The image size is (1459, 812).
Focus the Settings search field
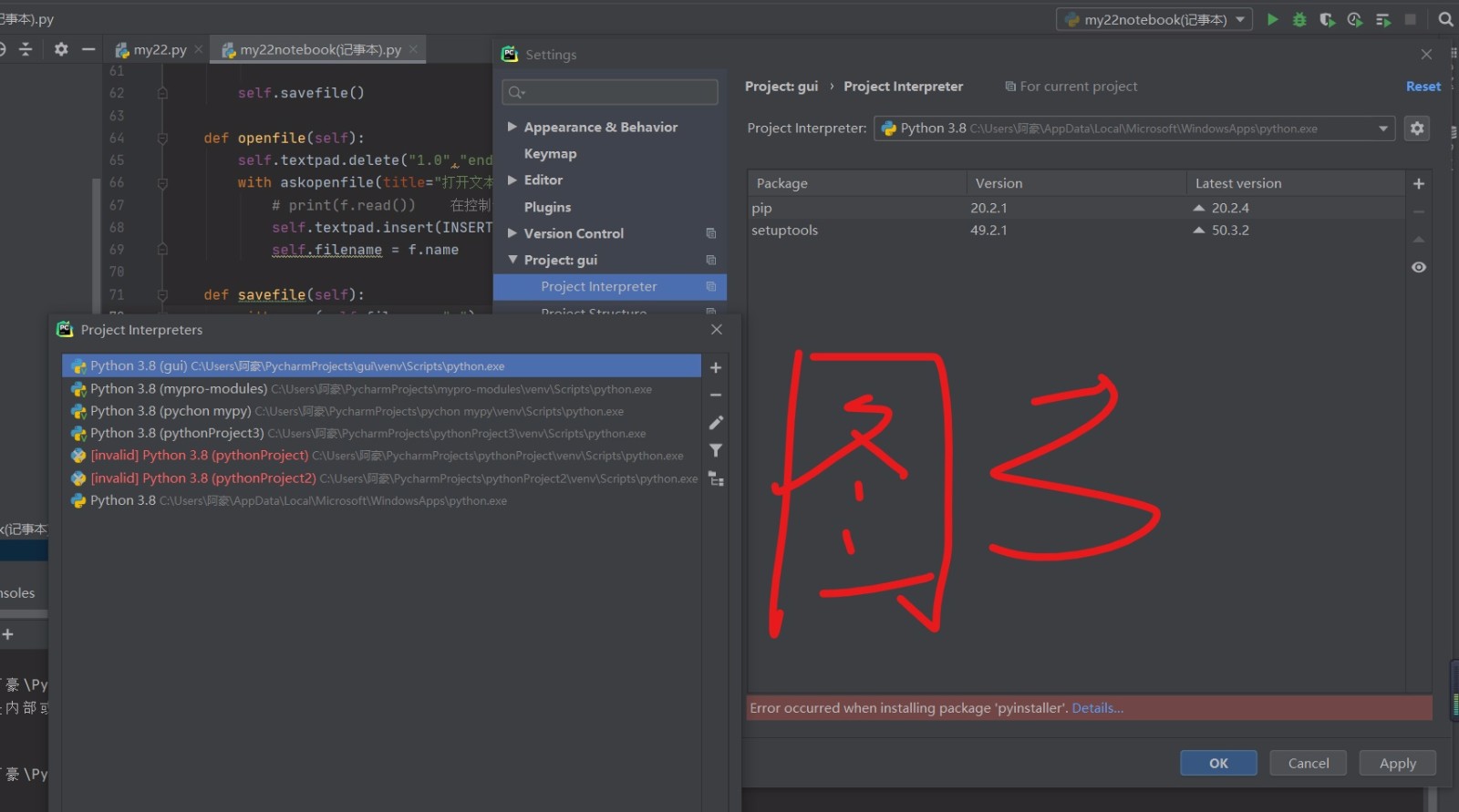[x=610, y=92]
